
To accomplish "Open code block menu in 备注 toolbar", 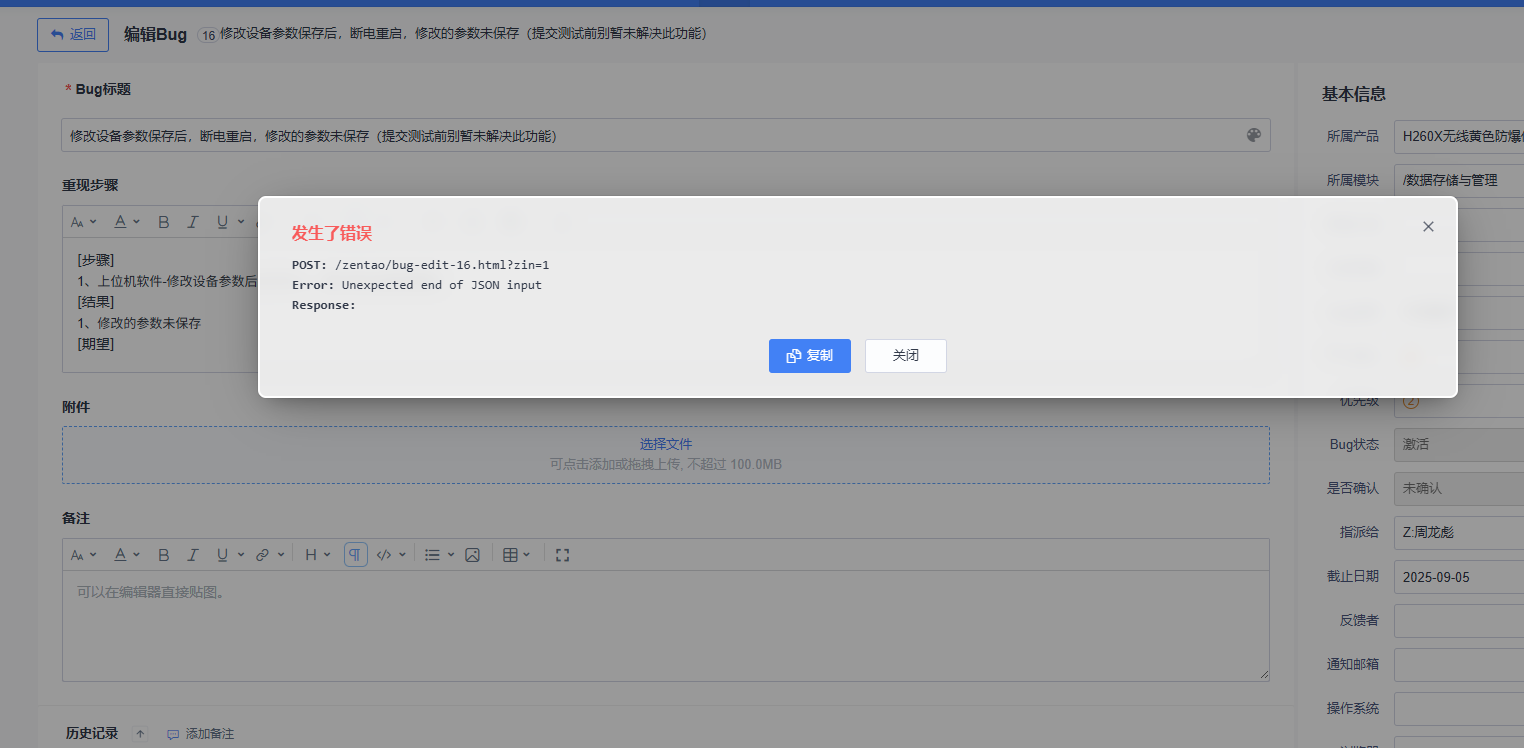I will point(391,555).
